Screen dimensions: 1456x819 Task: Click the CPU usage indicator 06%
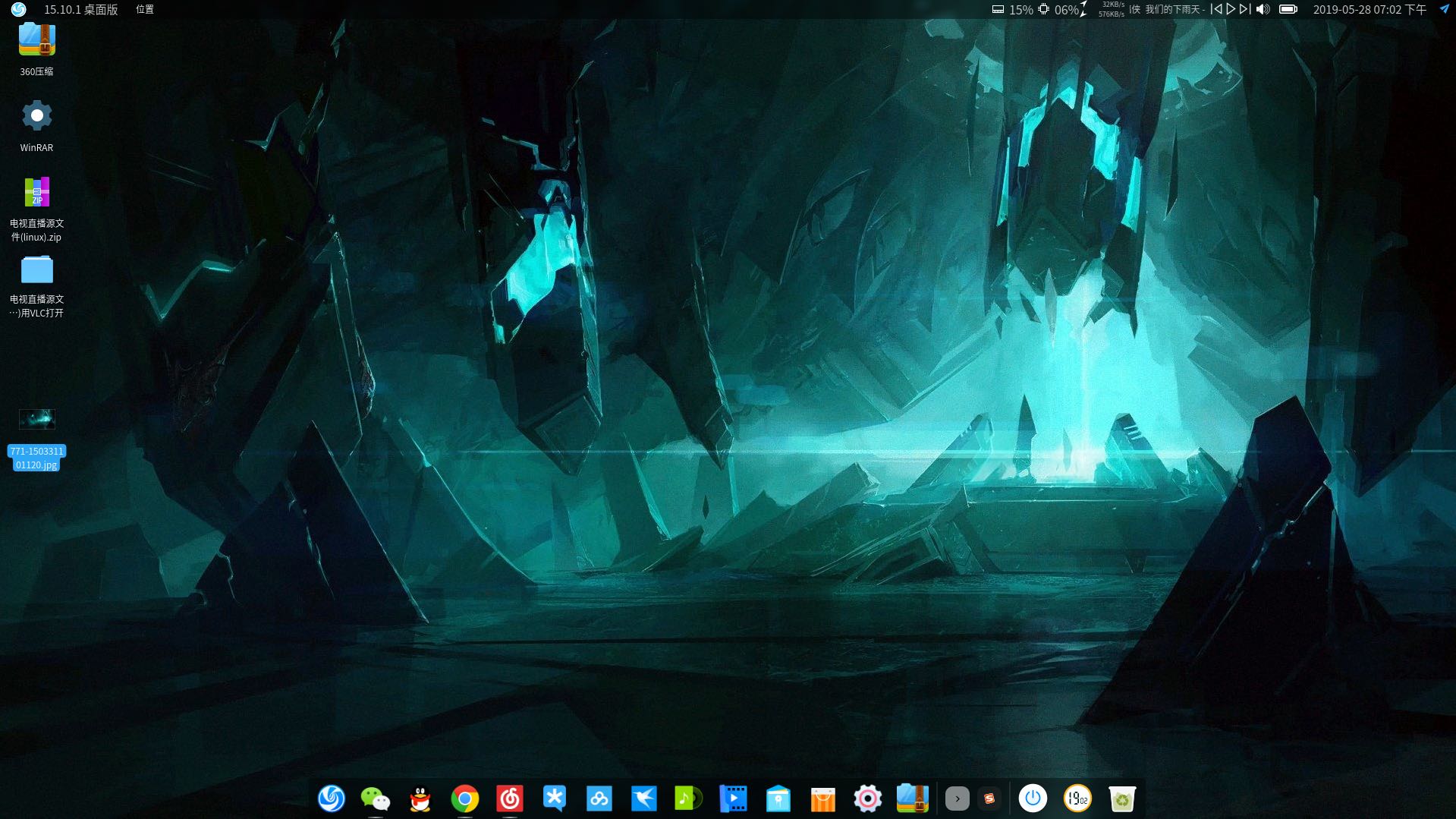point(1058,9)
